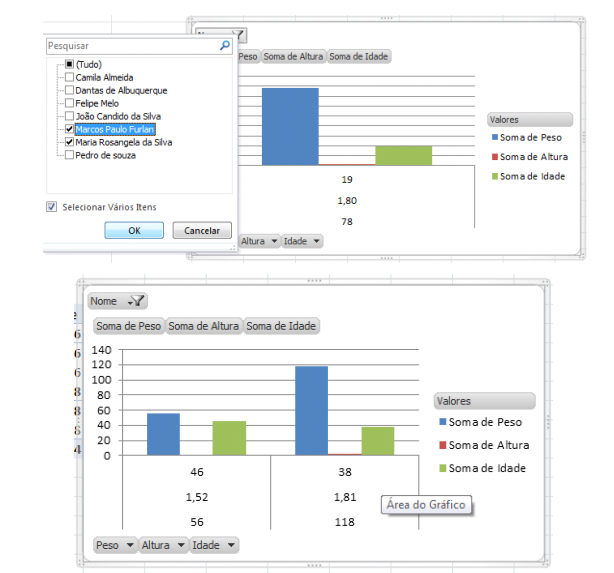Expand the Altura dropdown below the lower chart

[180, 545]
